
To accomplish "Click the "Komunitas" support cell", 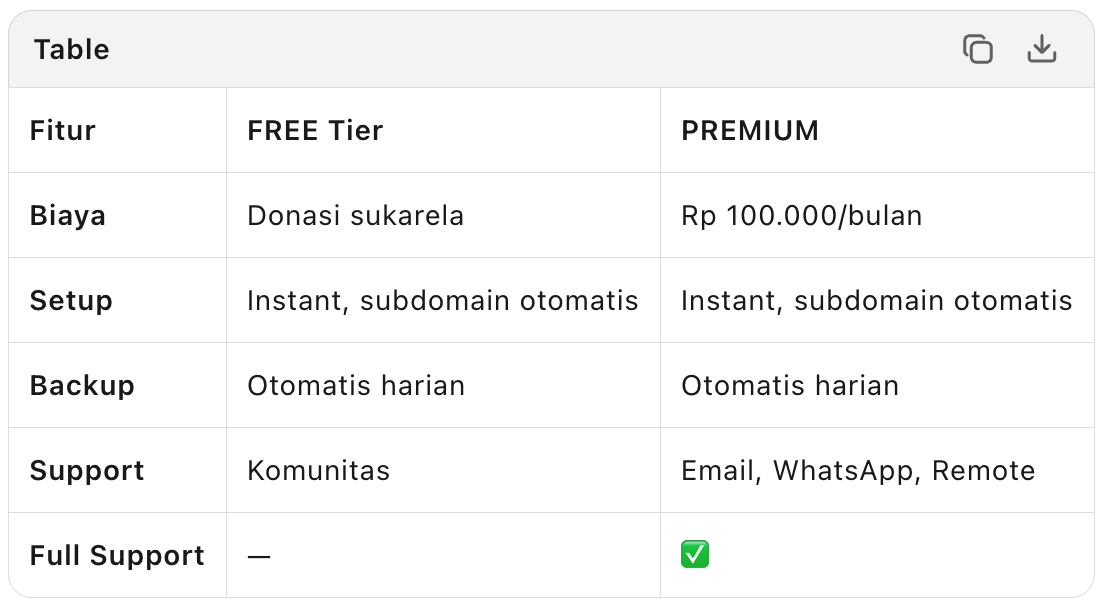I will coord(318,470).
